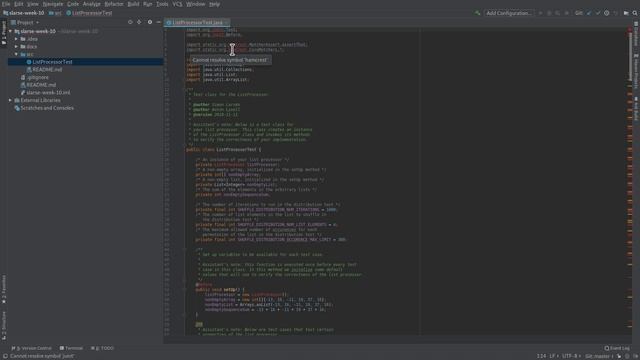Click the Git Commit checkmark icon
Screen dimensions: 640x360
pos(598,13)
